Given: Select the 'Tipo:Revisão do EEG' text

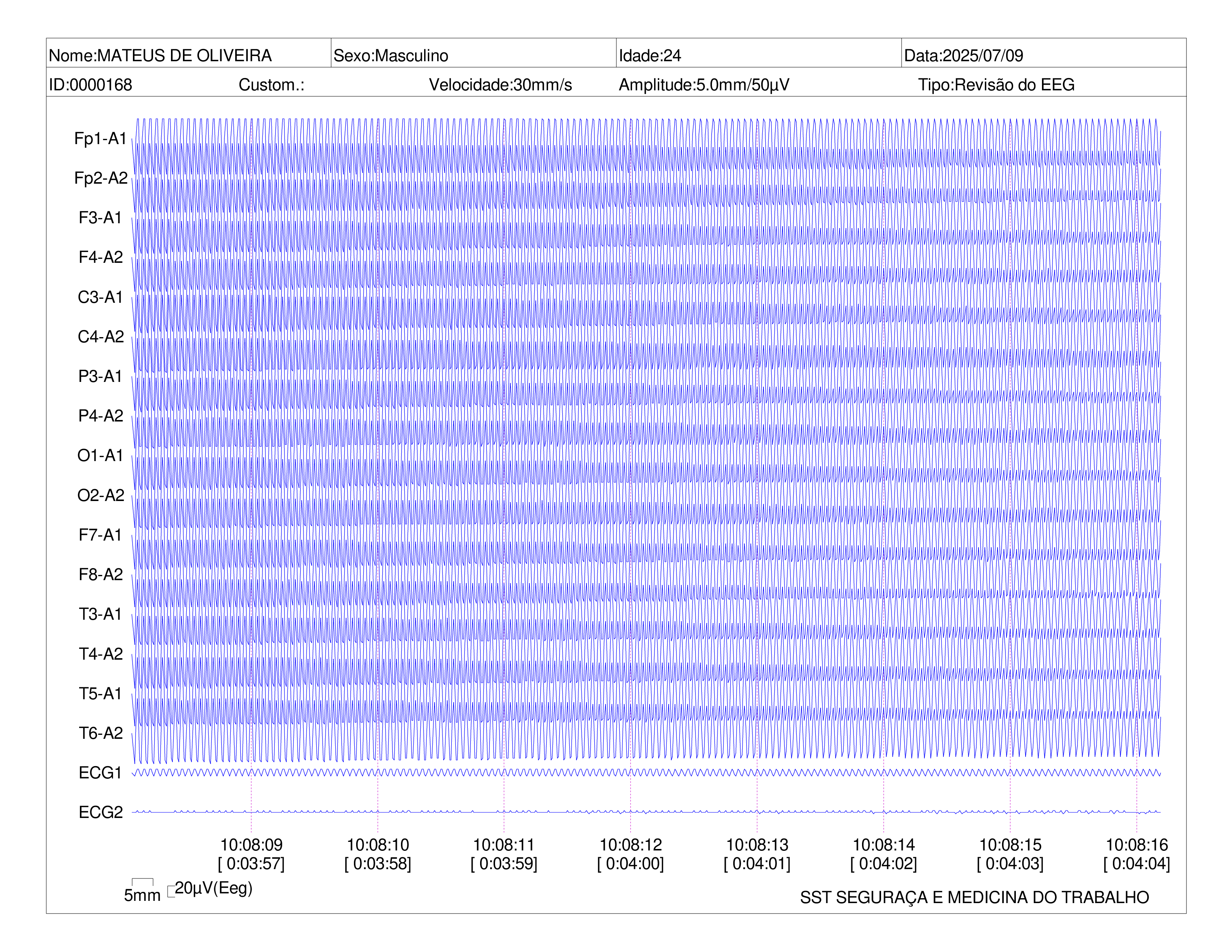Looking at the screenshot, I should [x=996, y=85].
